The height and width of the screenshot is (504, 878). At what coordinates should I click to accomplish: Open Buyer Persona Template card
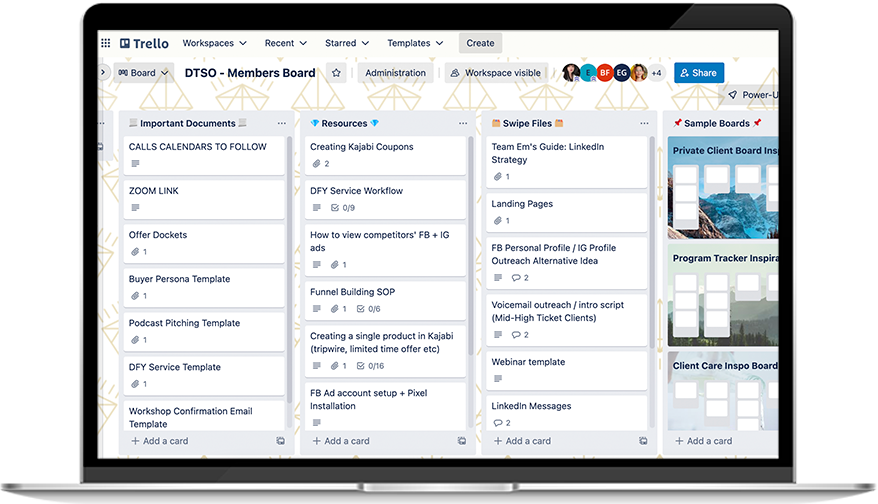click(x=204, y=288)
